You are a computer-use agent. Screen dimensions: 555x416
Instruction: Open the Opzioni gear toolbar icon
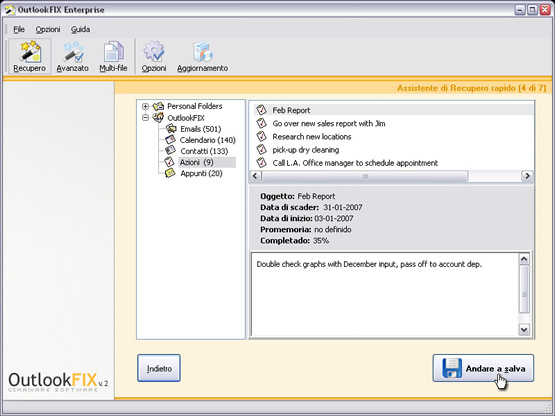(154, 56)
